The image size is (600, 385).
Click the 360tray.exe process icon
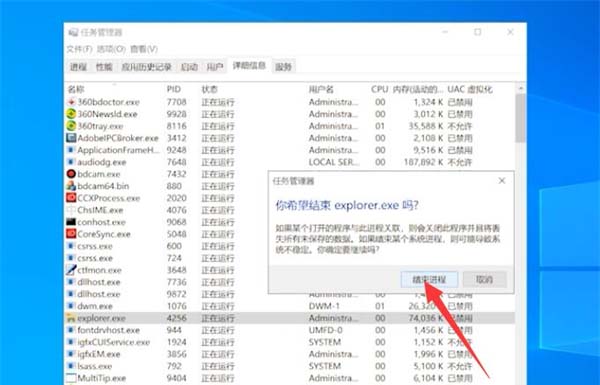pyautogui.click(x=71, y=126)
